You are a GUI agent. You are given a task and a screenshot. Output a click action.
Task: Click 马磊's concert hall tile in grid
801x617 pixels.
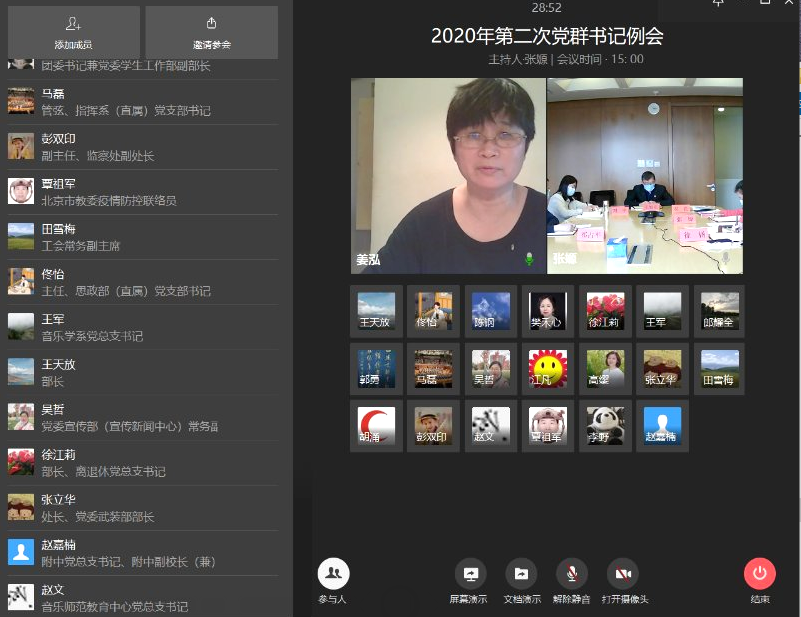pos(433,369)
